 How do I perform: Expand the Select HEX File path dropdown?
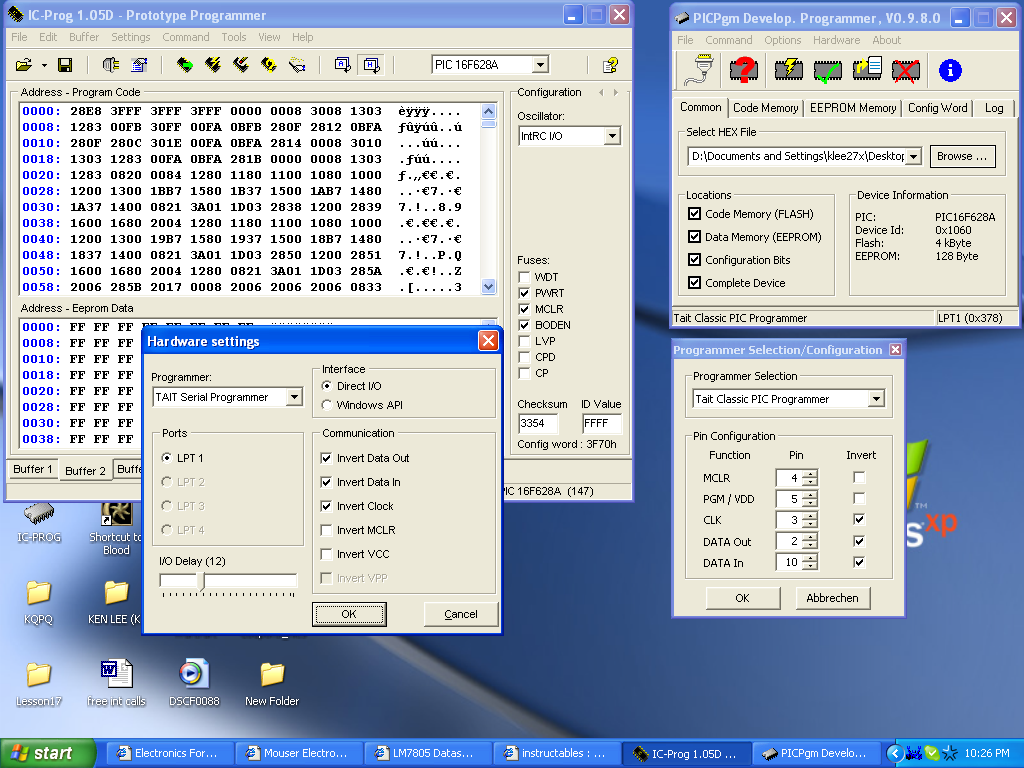(913, 156)
